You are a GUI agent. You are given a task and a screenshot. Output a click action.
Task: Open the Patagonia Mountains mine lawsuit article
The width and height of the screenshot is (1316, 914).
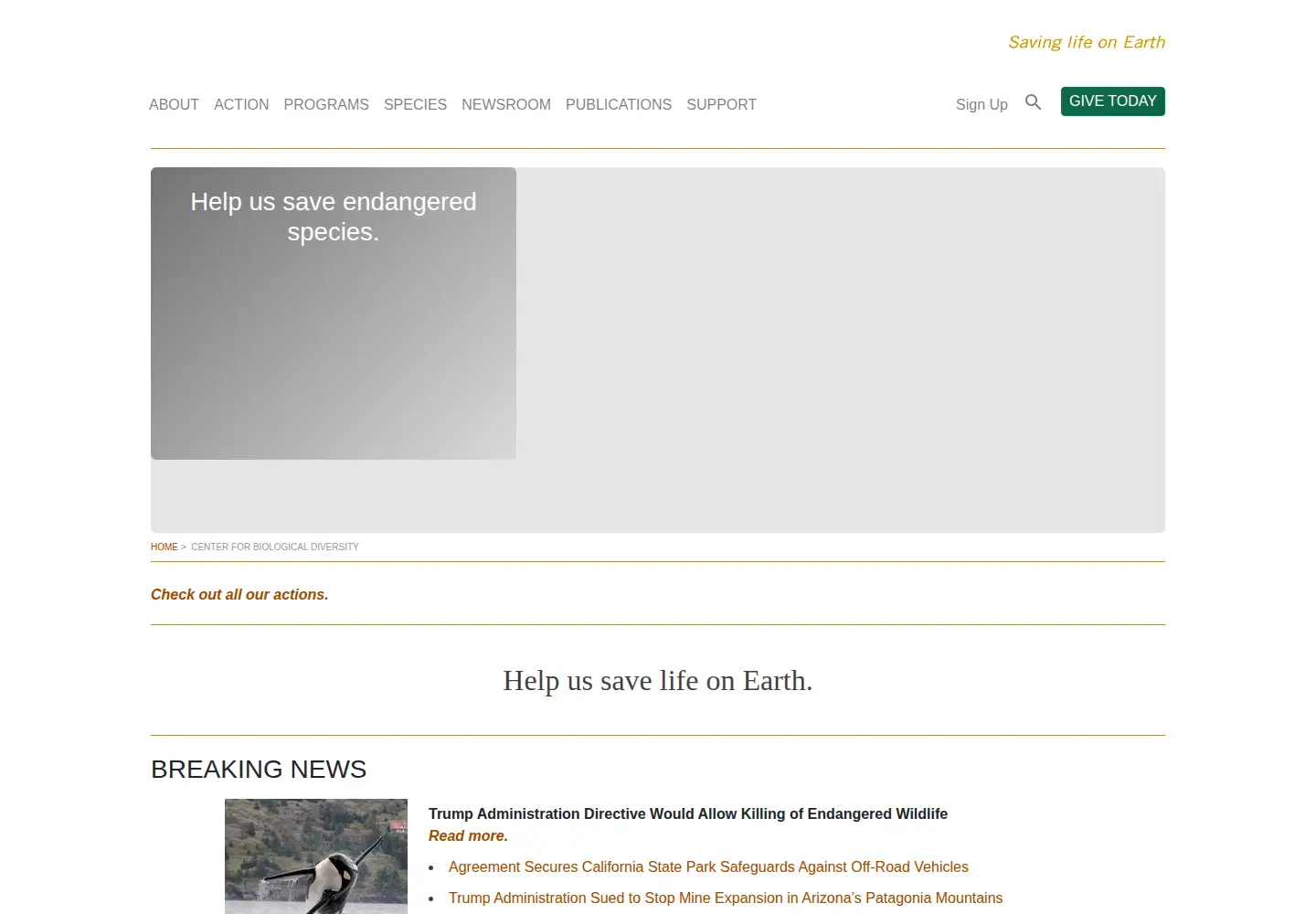click(726, 898)
